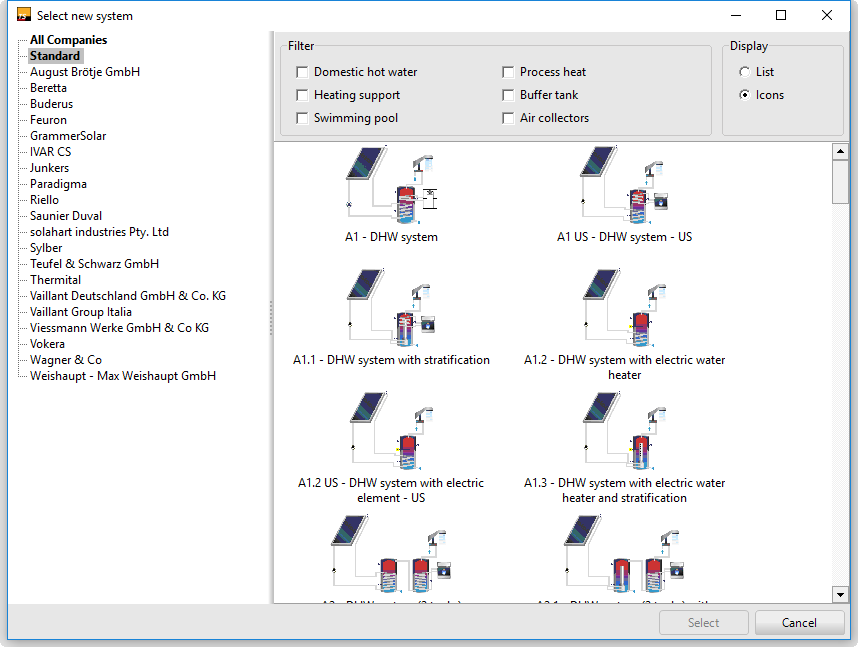Pick the A1.1 DHW system with stratification icon
This screenshot has height=647, width=858.
point(391,308)
